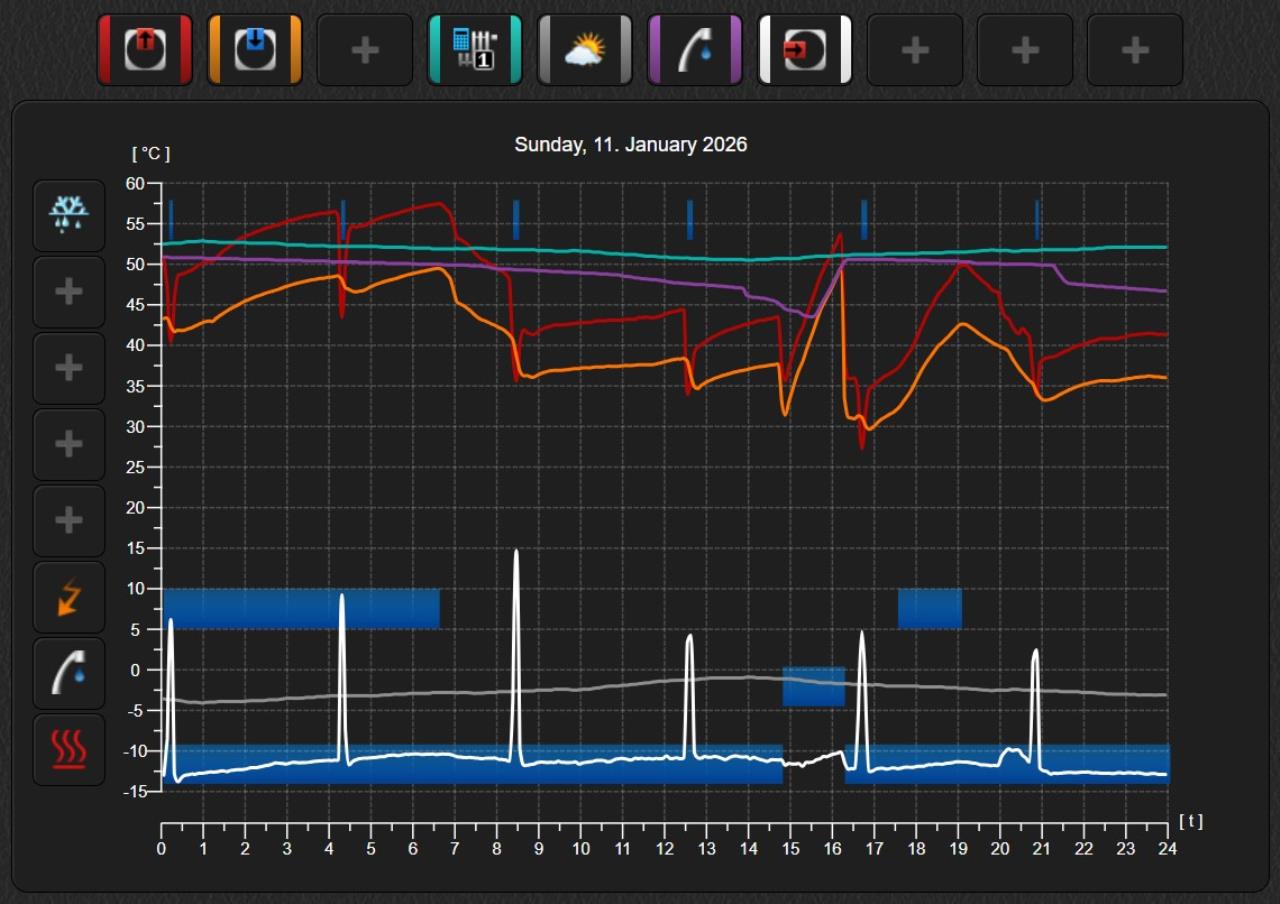This screenshot has width=1280, height=904.
Task: Click the purple hot water tap button
Action: (x=695, y=50)
